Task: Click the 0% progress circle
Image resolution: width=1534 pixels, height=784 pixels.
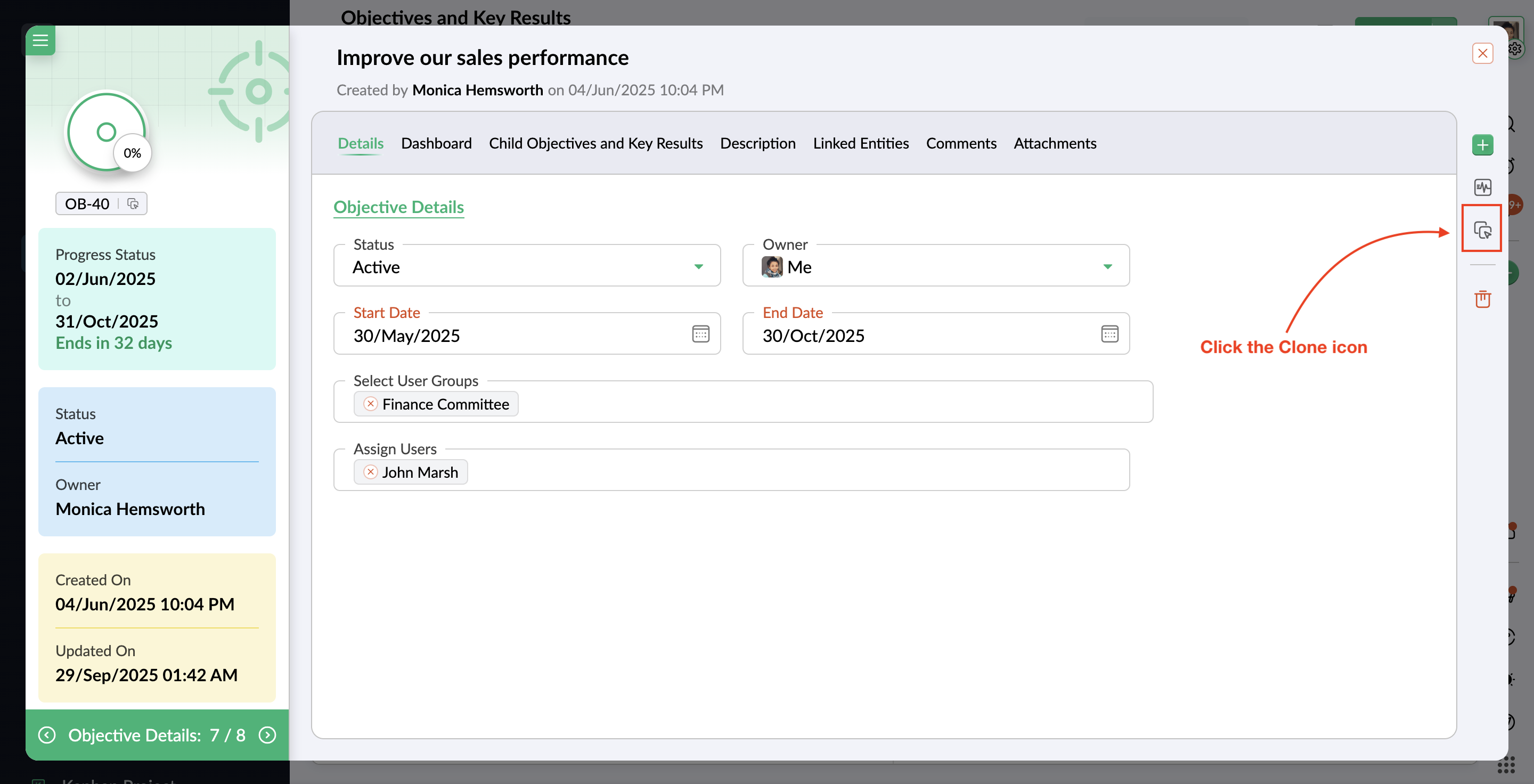Action: pyautogui.click(x=107, y=132)
